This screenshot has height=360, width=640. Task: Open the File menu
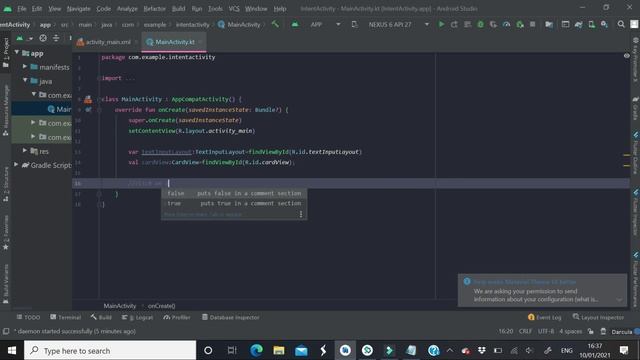22,9
